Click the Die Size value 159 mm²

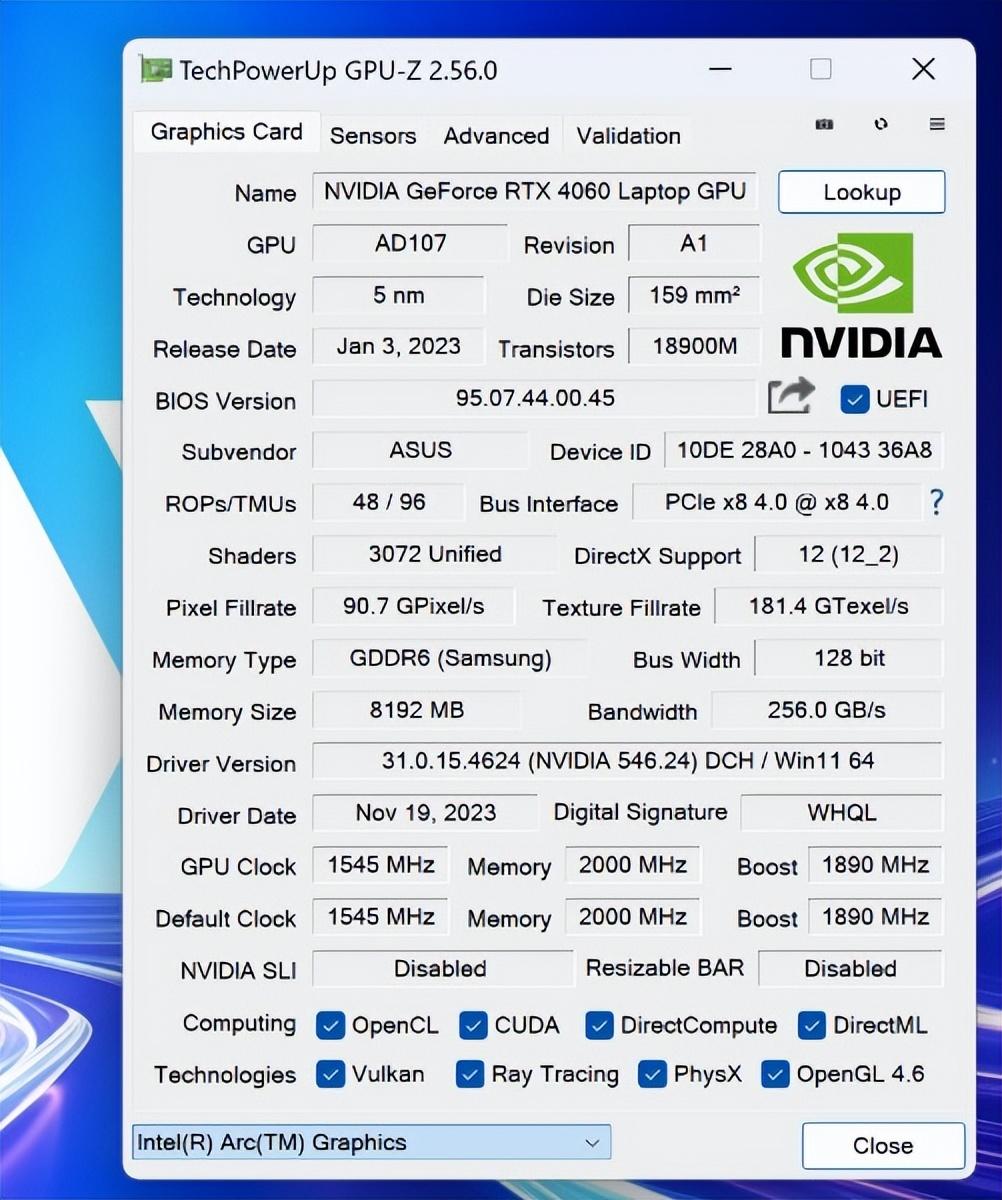coord(694,295)
